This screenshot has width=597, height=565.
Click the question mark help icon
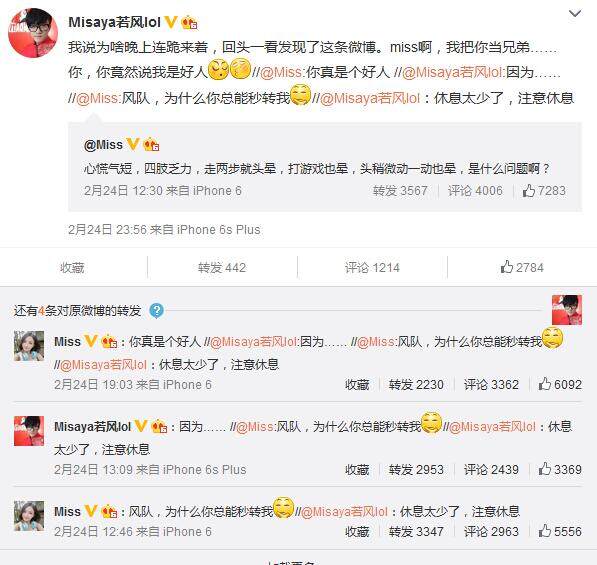click(156, 311)
